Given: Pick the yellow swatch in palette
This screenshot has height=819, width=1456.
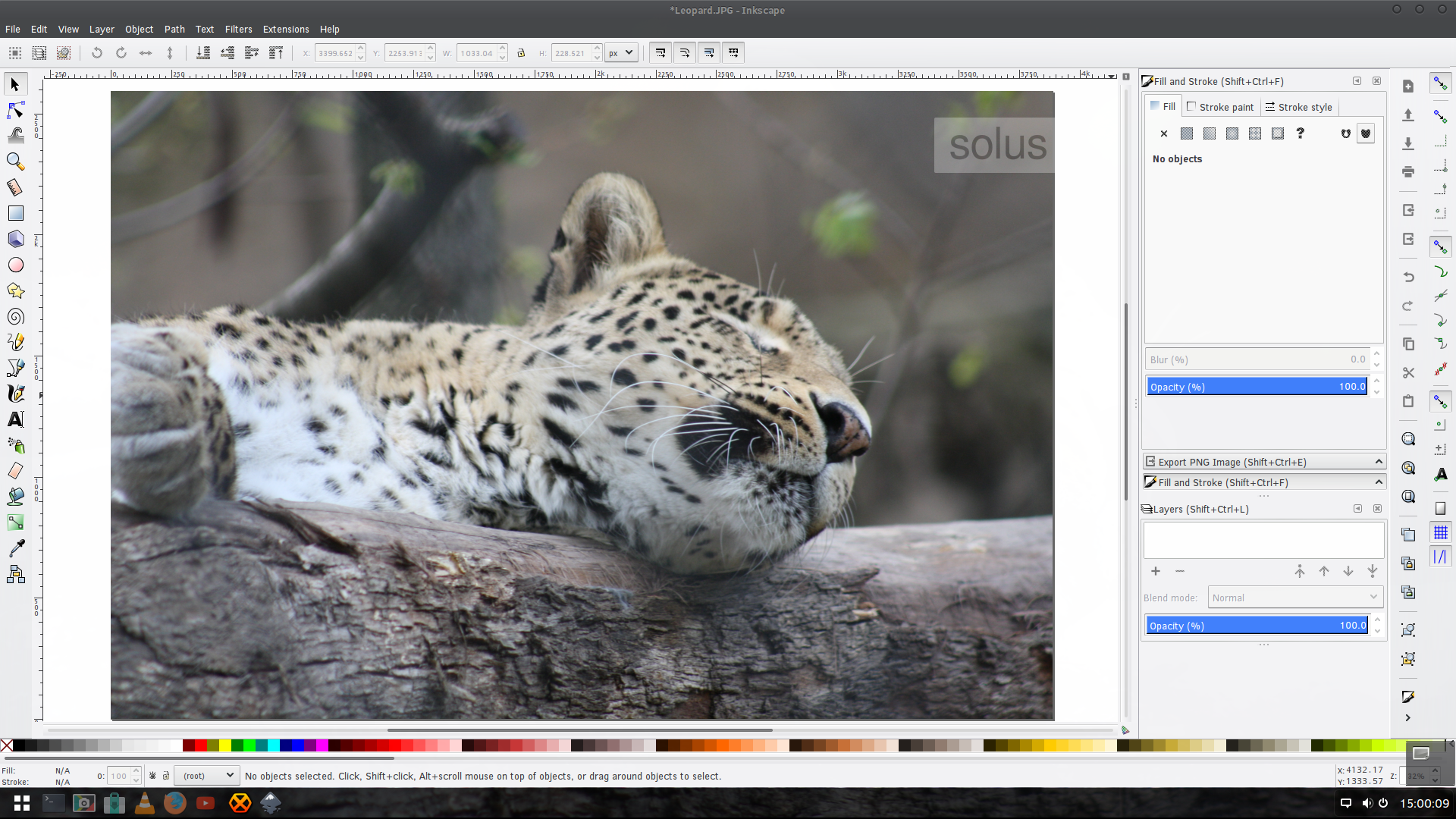Looking at the screenshot, I should click(225, 746).
